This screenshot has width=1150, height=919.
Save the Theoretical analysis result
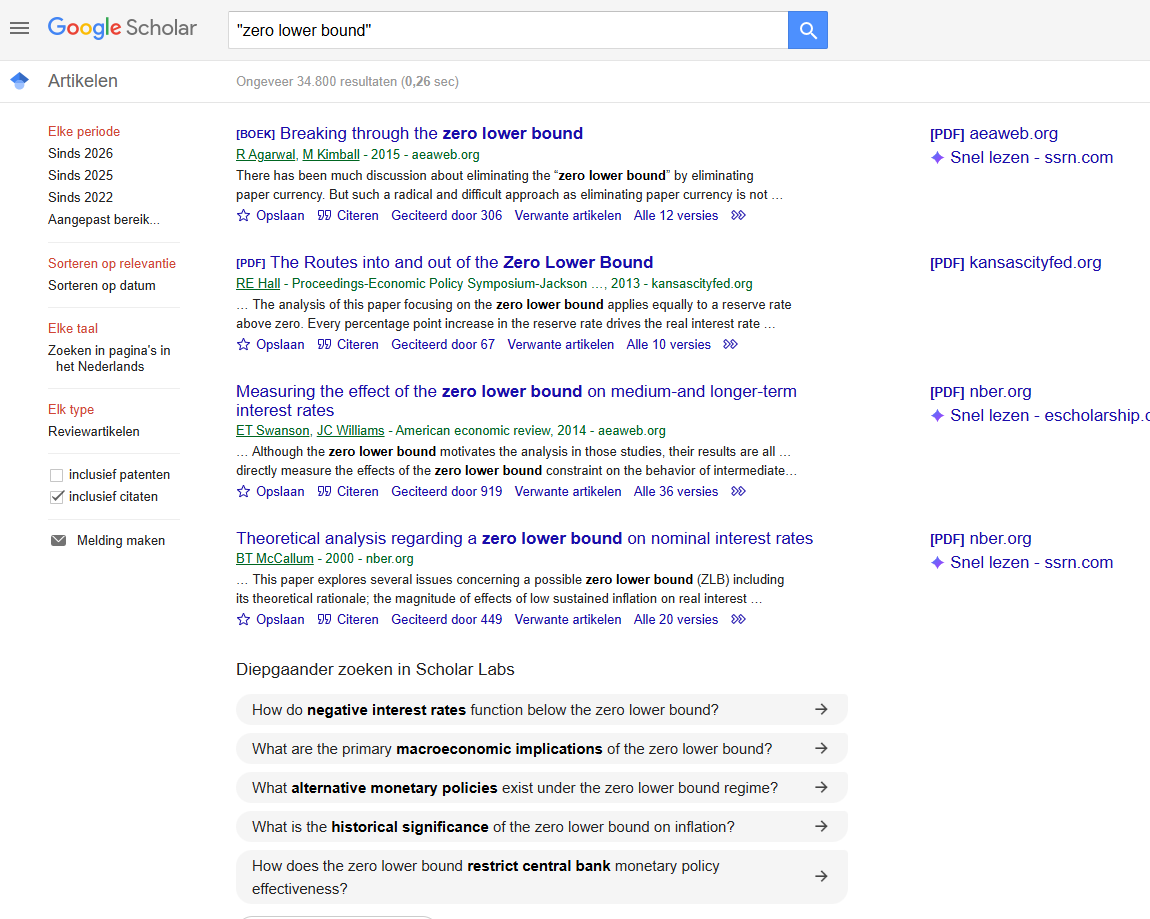271,620
